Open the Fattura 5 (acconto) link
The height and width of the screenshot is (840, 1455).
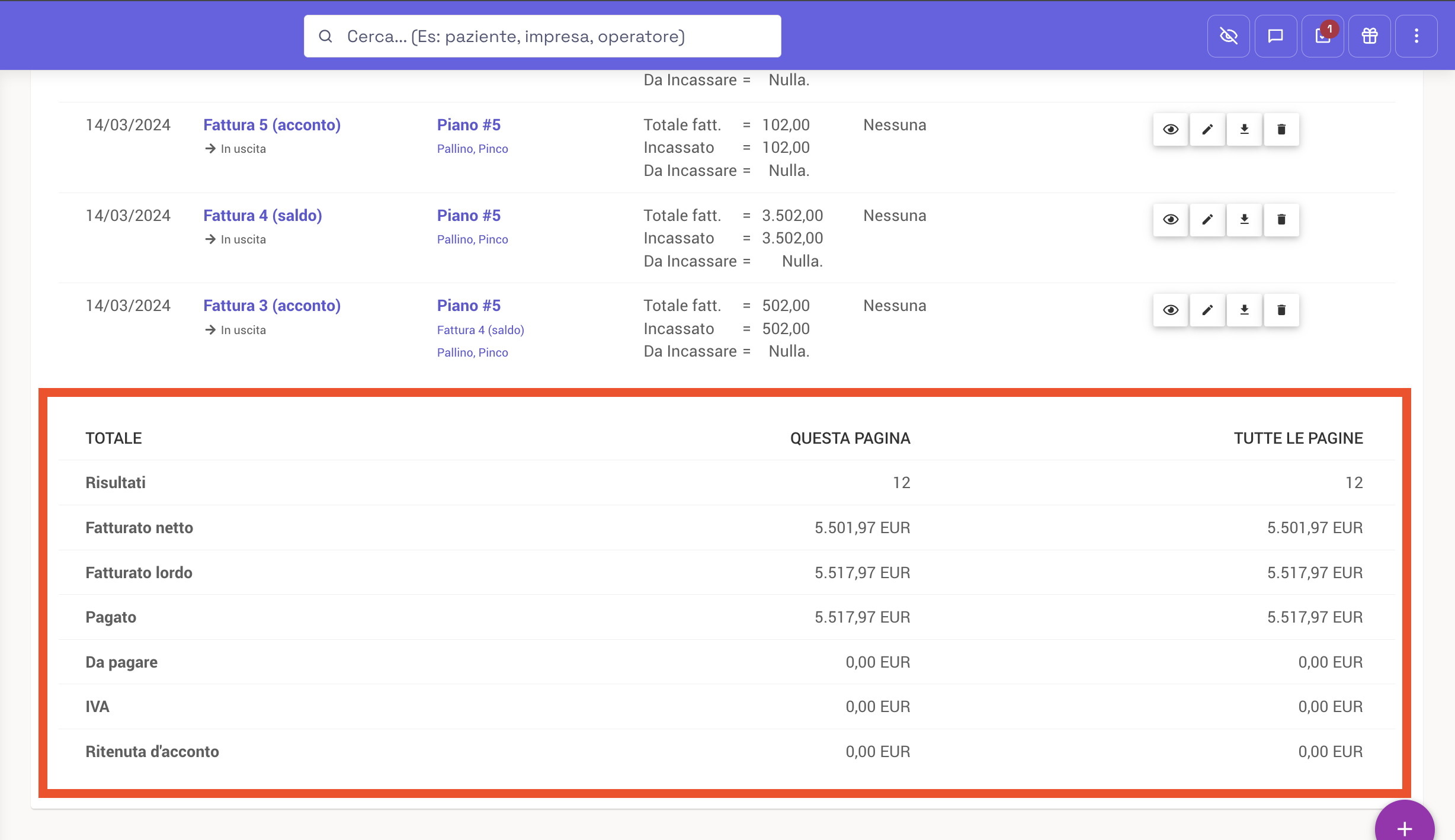tap(272, 125)
